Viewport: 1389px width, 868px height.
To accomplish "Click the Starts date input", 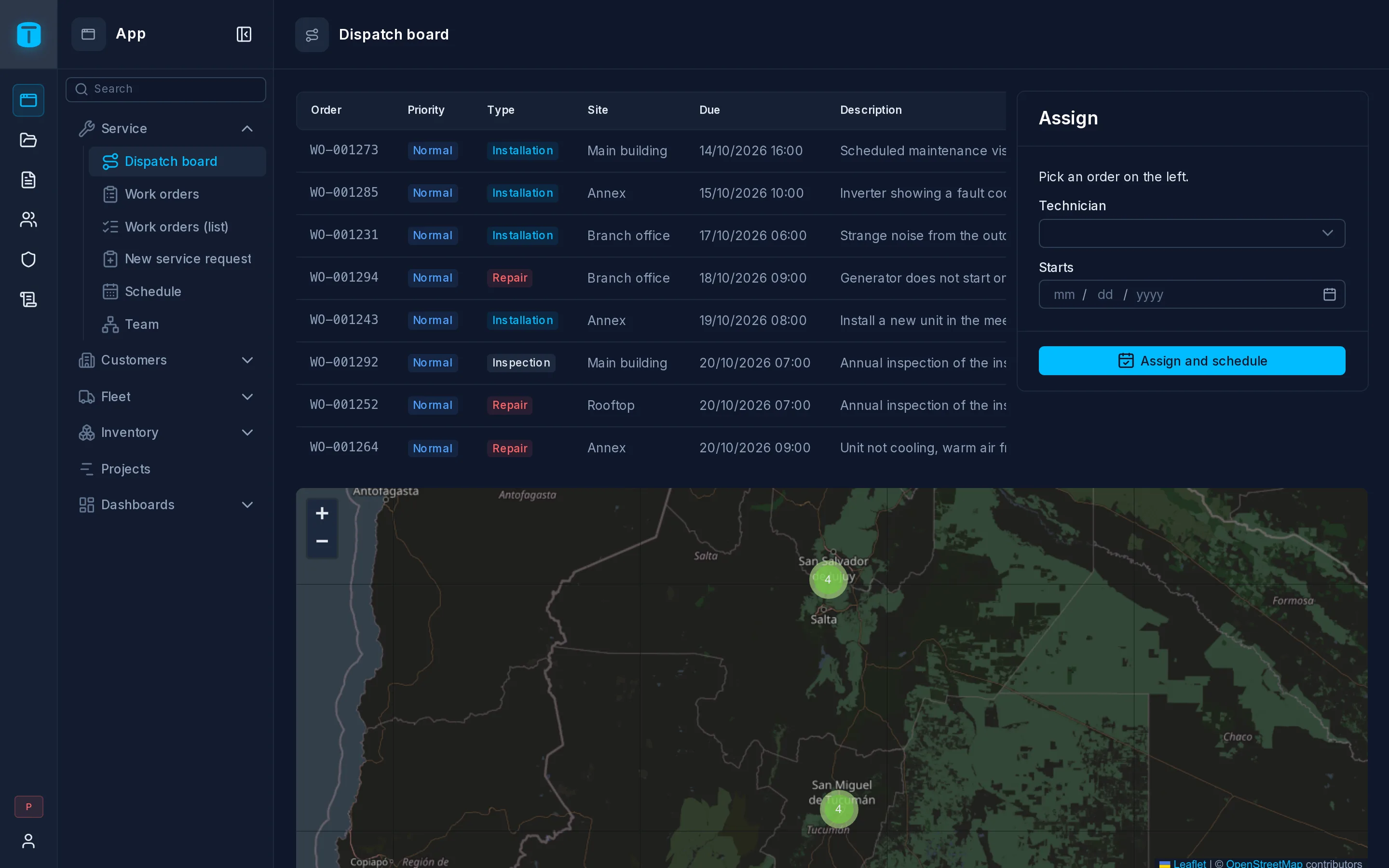I will click(x=1192, y=295).
